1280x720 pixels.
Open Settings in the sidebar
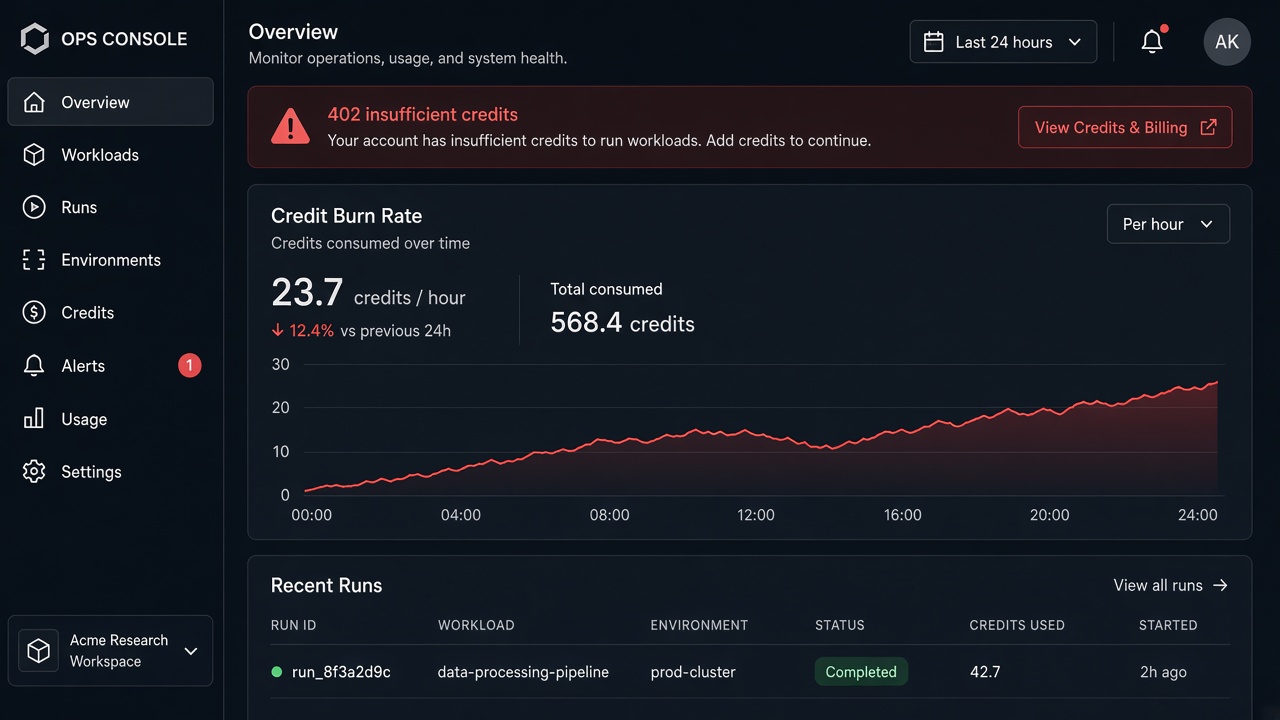pyautogui.click(x=110, y=472)
